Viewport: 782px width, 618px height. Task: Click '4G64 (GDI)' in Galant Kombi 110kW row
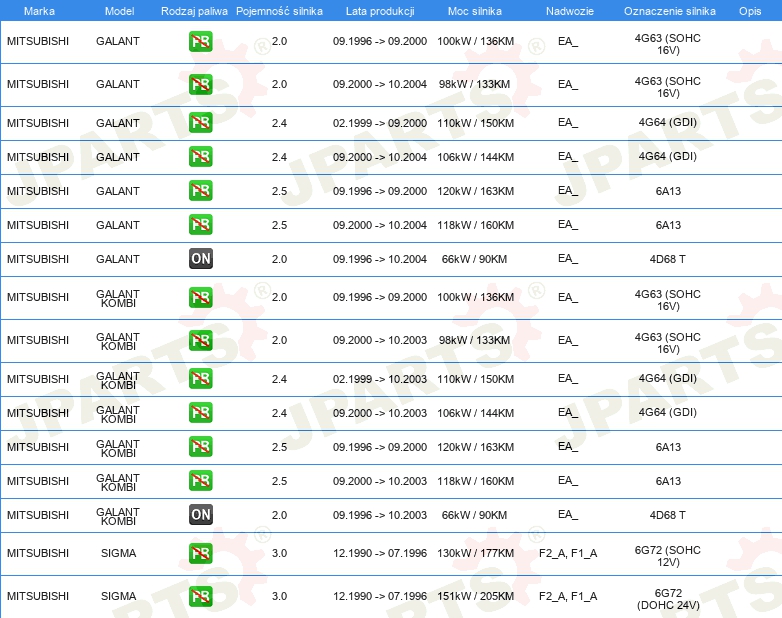click(668, 378)
